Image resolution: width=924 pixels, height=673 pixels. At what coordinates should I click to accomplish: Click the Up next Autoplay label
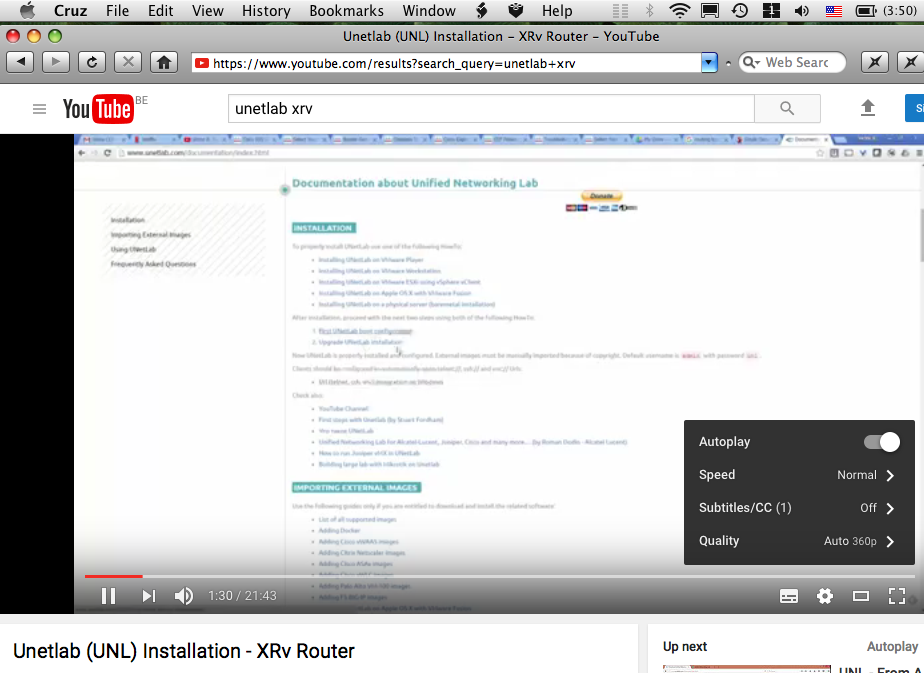pyautogui.click(x=892, y=646)
